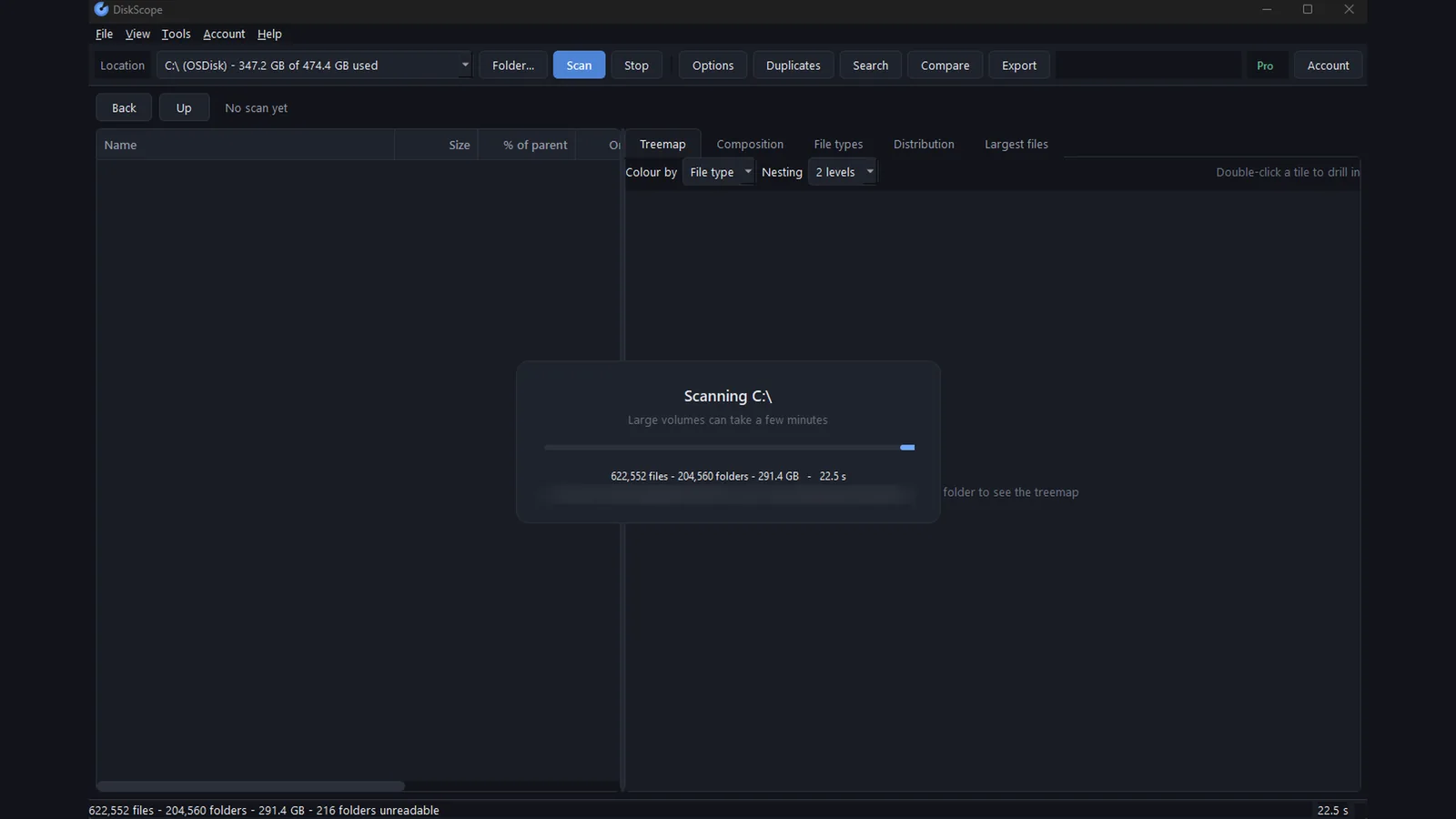Open the Options dialog
Image resolution: width=1456 pixels, height=819 pixels.
pos(713,66)
